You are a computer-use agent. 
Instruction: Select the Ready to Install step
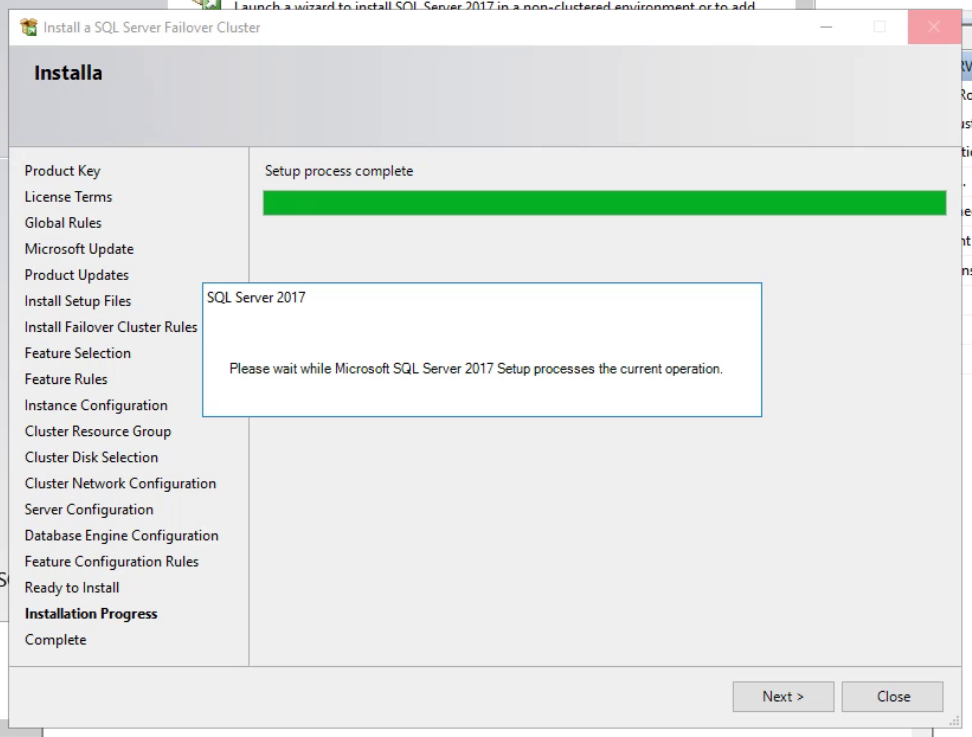72,587
